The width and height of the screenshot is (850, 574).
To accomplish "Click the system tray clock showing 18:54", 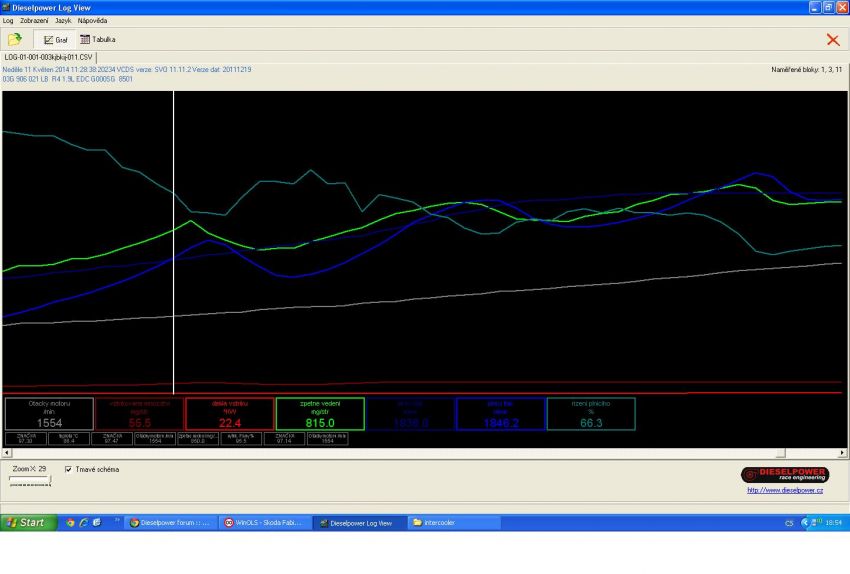I will coord(833,523).
